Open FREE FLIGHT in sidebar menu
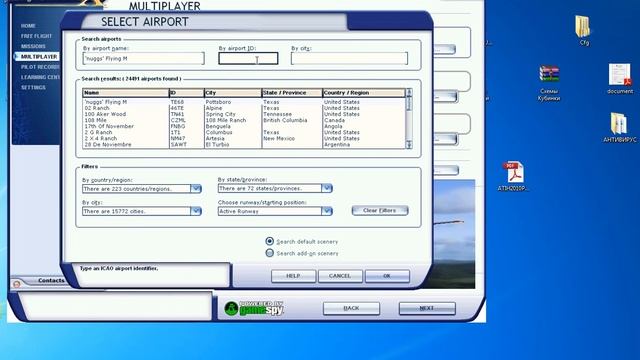Screen dimensions: 640x360 pos(36,36)
